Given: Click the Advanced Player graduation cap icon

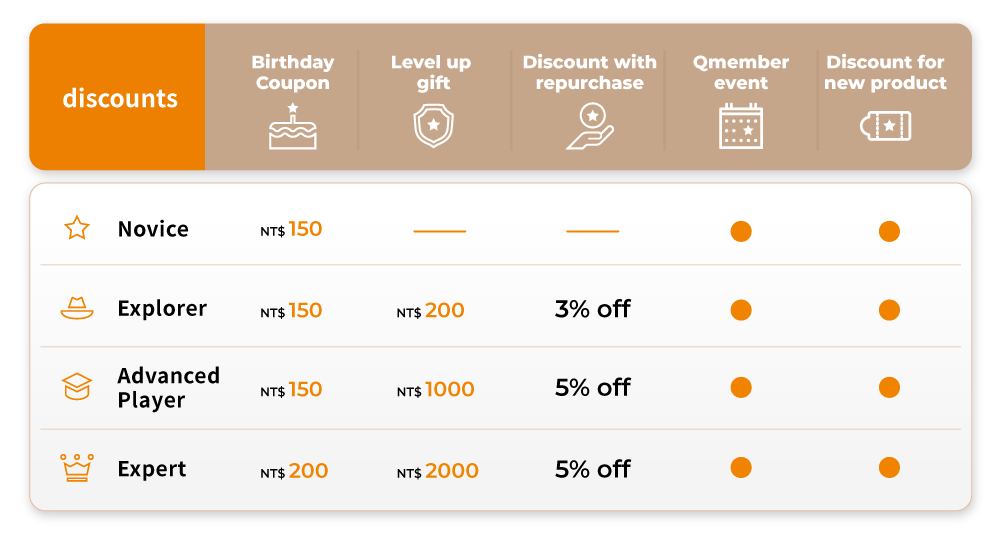Looking at the screenshot, I should [x=77, y=387].
